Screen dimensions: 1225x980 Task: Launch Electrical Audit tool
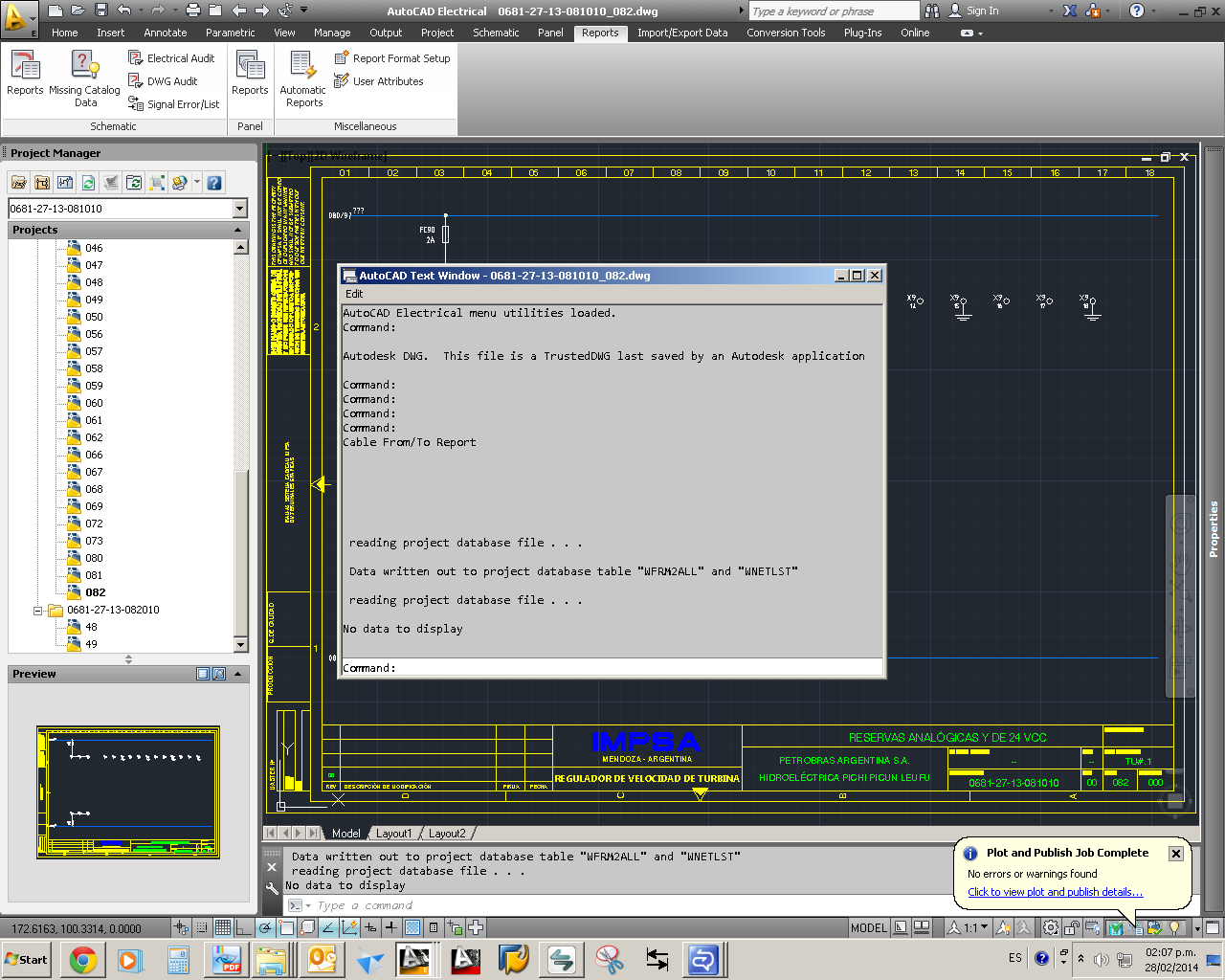click(171, 58)
